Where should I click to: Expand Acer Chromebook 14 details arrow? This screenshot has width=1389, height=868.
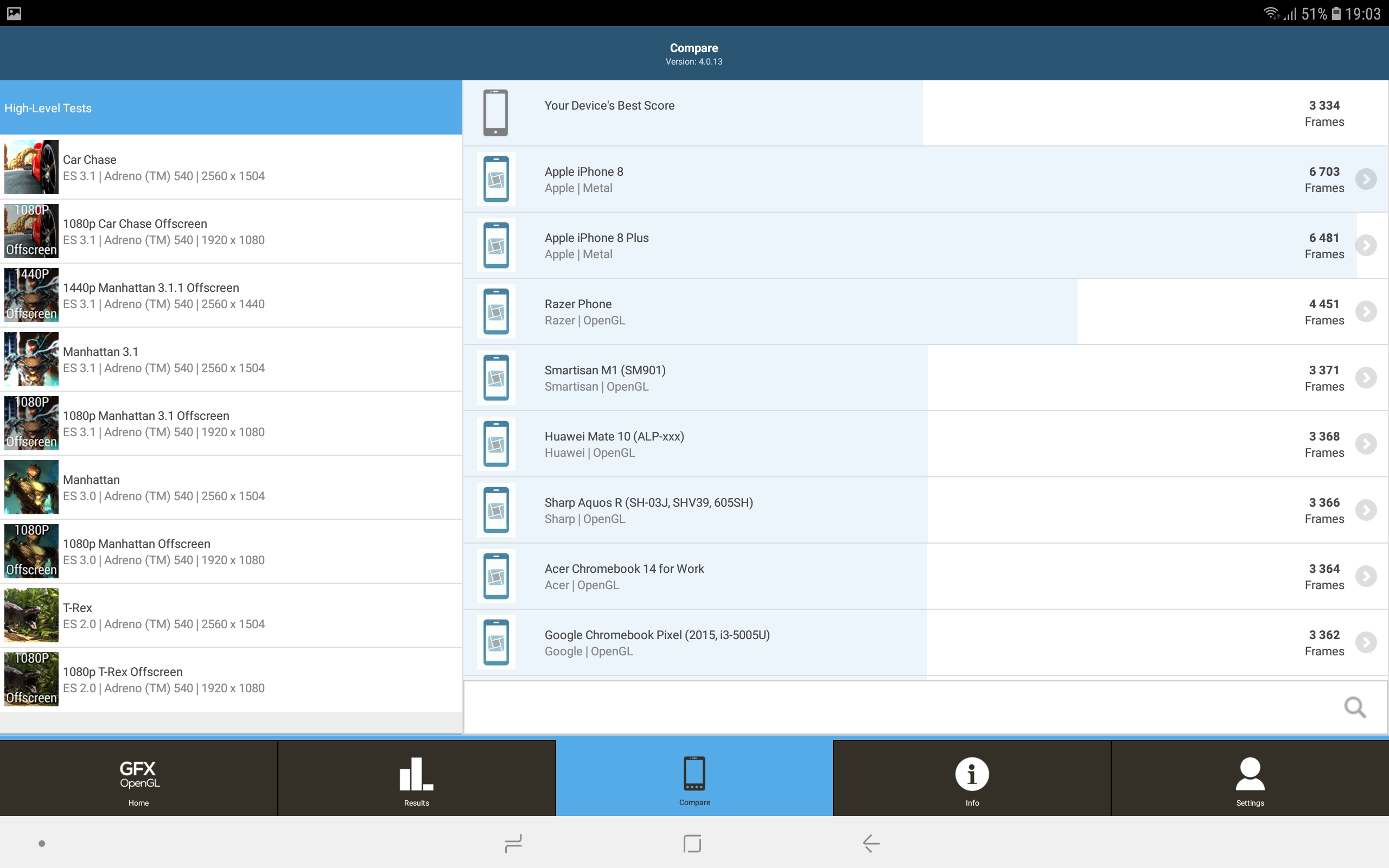click(1366, 576)
